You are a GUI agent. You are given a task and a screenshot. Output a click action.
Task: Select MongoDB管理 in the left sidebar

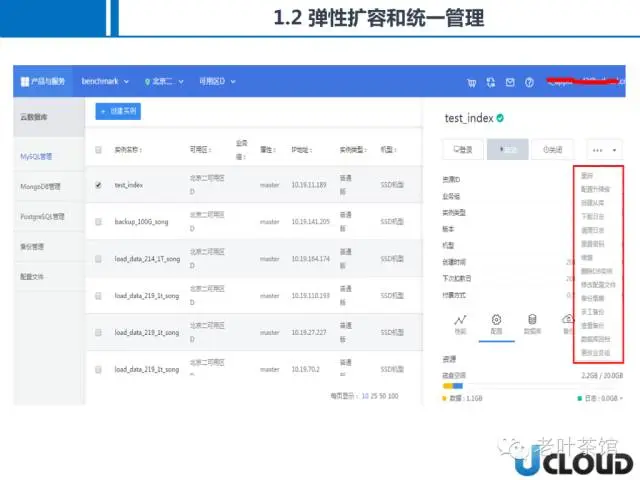coord(40,187)
